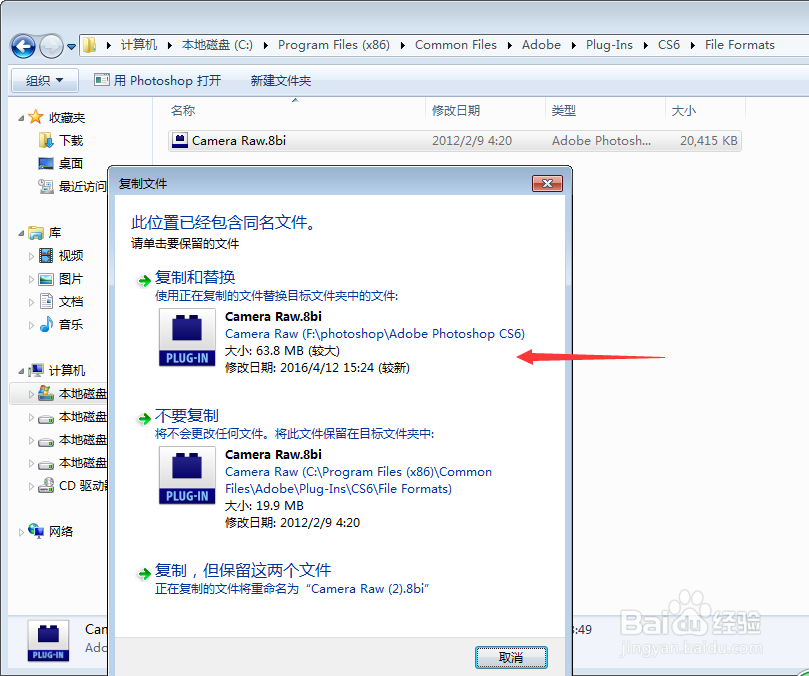Select Common Files breadcrumb
Viewport: 809px width, 676px height.
click(x=456, y=45)
